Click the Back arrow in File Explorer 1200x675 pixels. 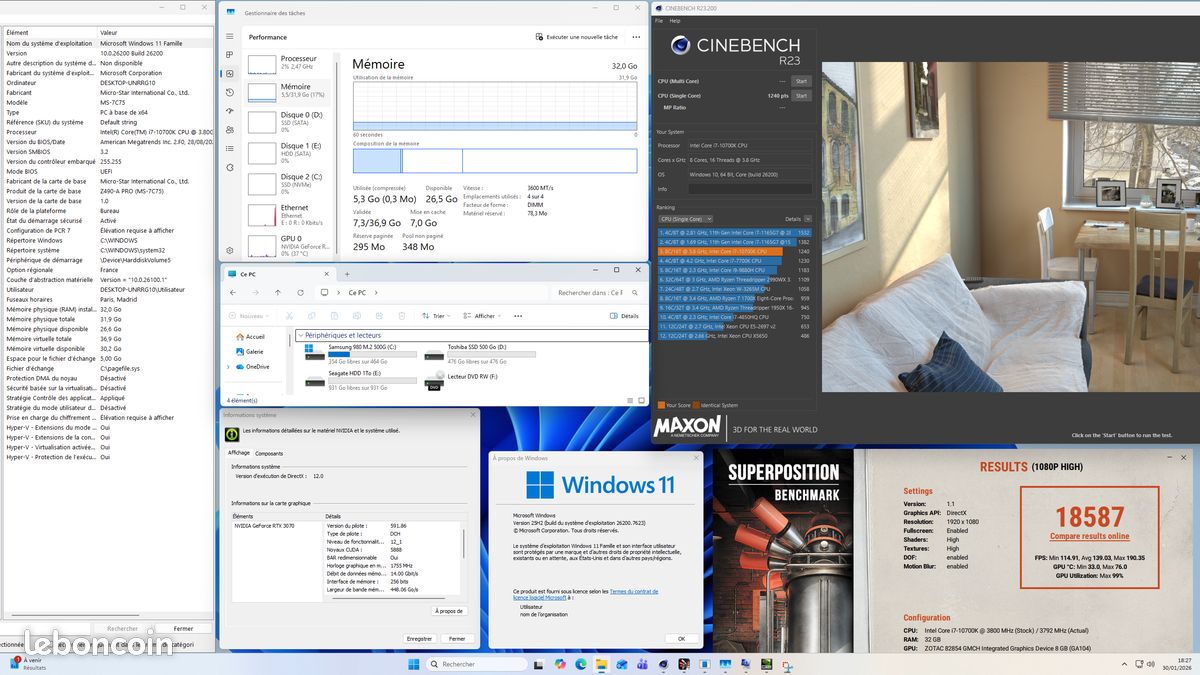(x=233, y=293)
